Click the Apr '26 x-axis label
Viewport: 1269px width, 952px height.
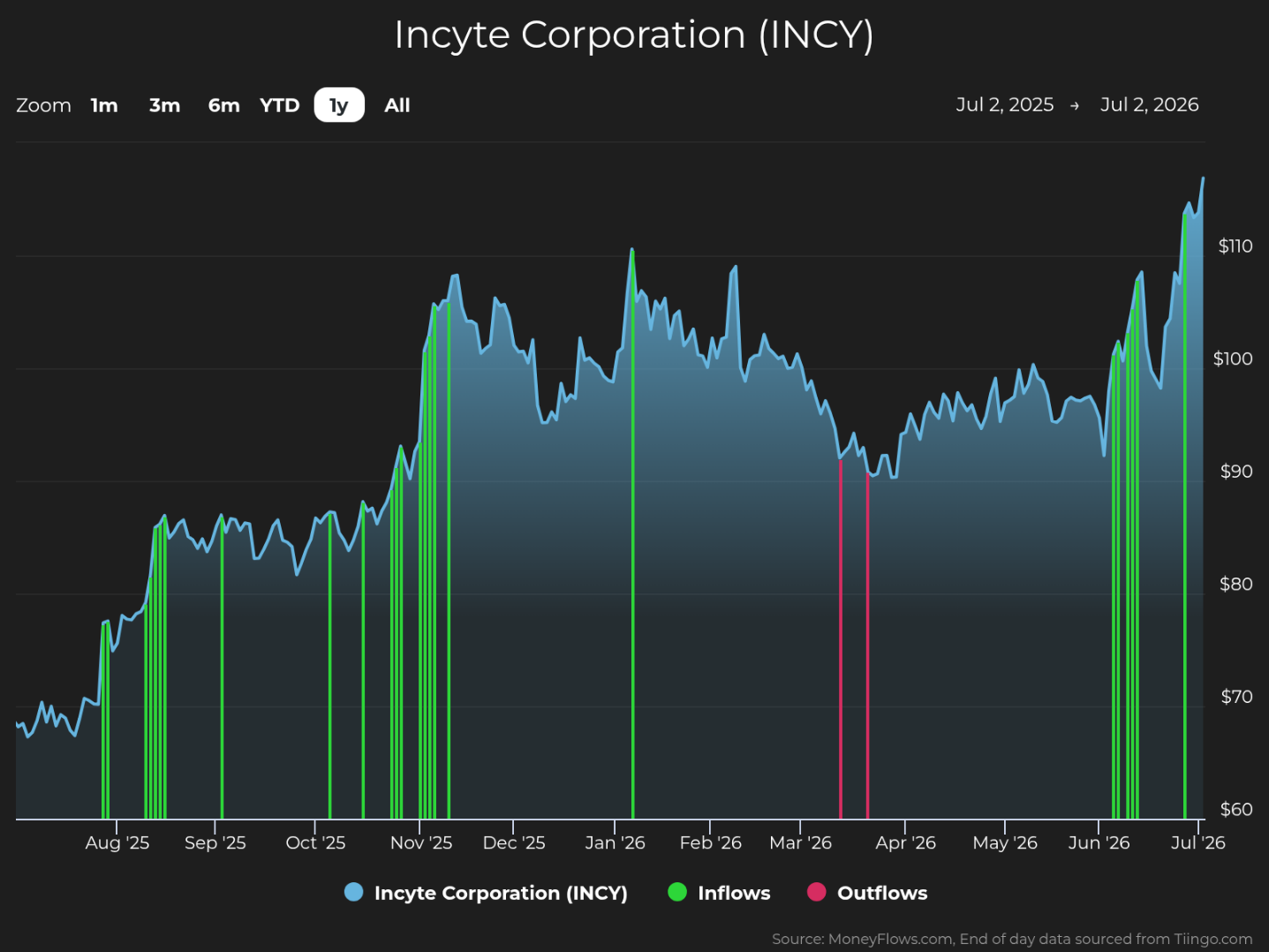905,842
